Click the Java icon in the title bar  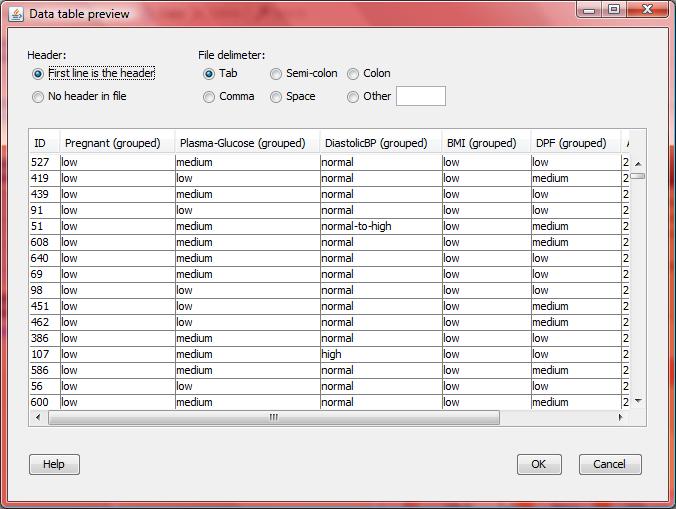pyautogui.click(x=16, y=14)
